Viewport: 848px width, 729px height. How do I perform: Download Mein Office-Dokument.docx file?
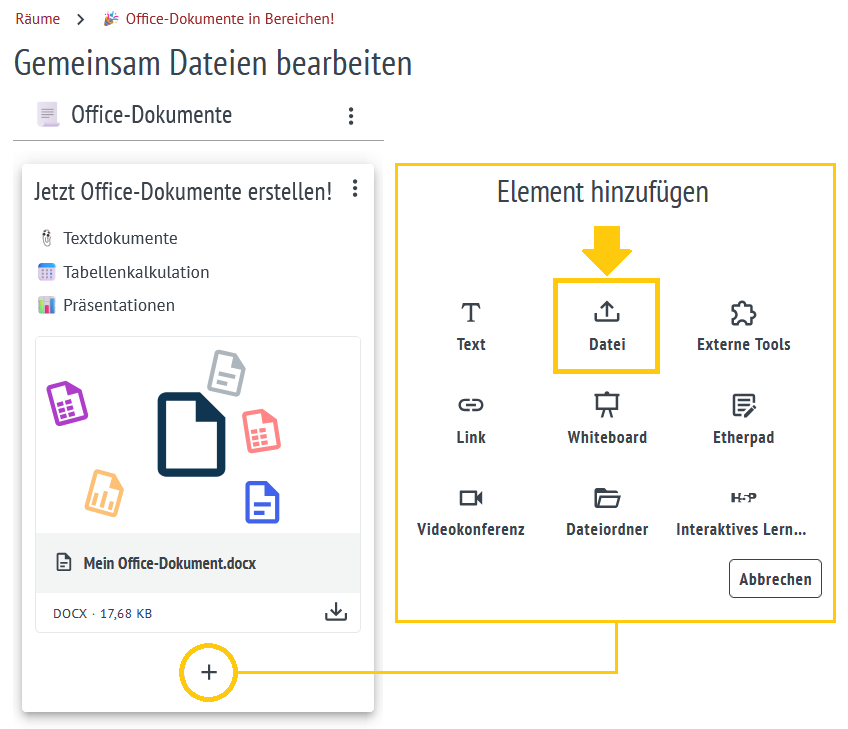tap(337, 612)
